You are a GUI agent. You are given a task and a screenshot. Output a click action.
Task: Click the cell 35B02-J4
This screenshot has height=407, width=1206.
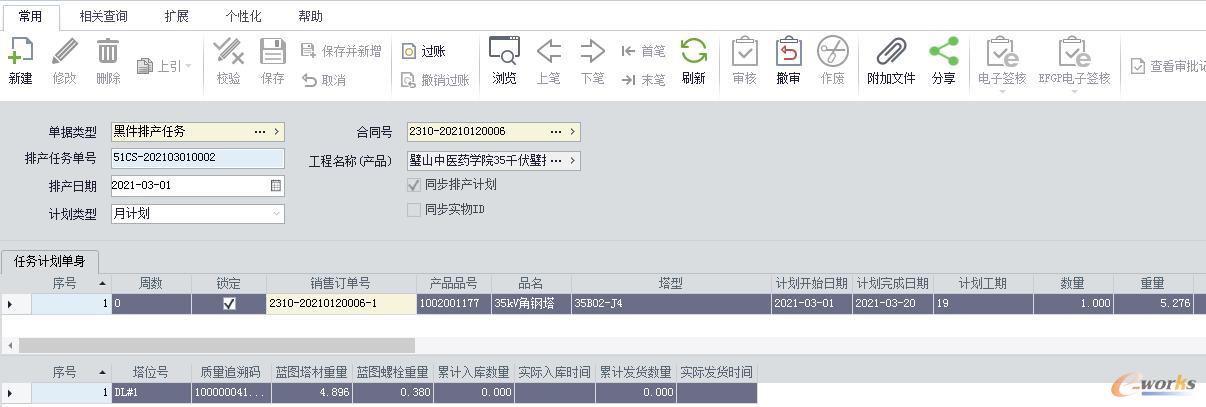671,304
